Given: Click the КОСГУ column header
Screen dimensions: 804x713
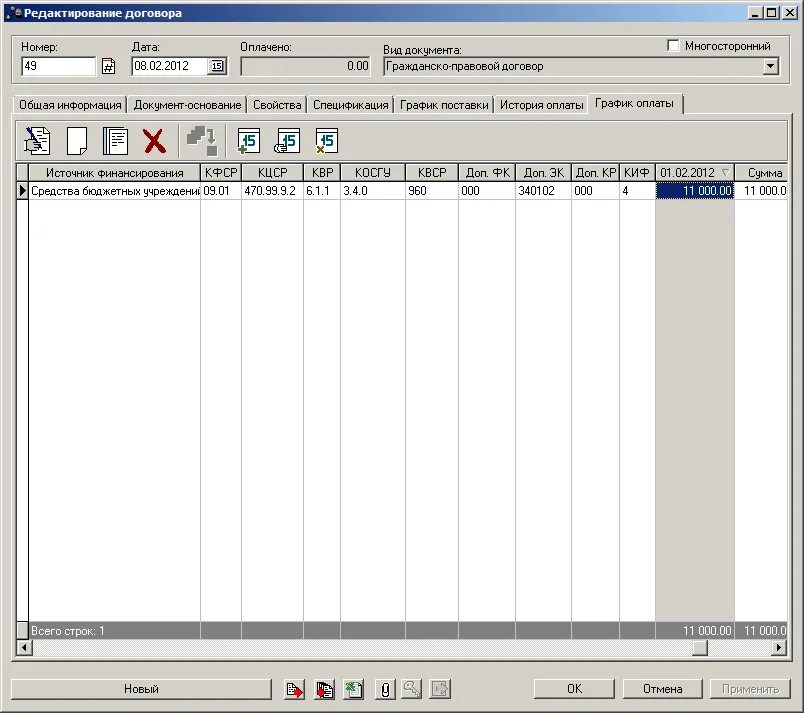Looking at the screenshot, I should [373, 173].
